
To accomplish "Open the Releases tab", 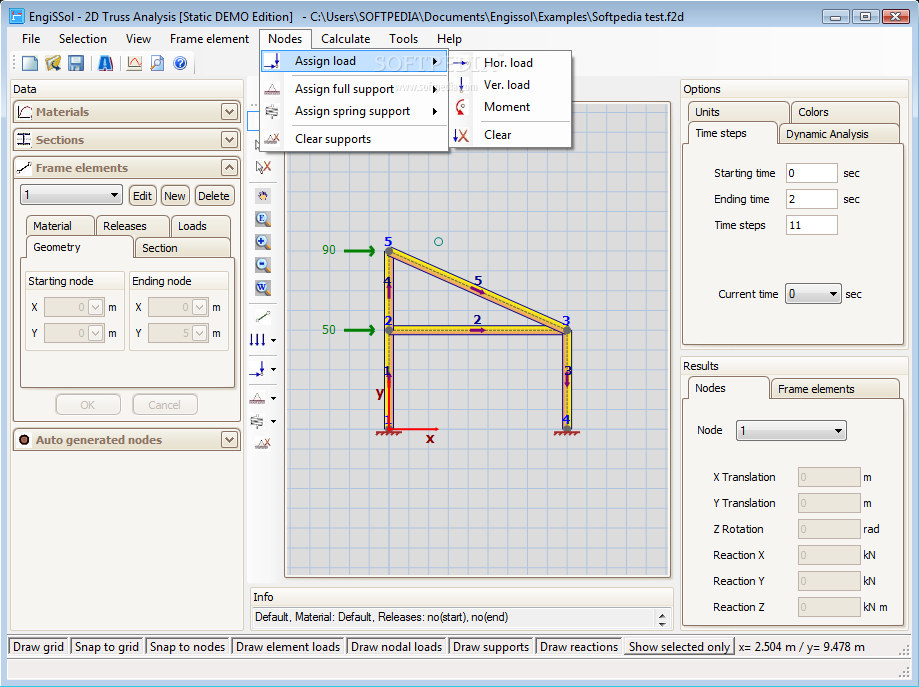I will (132, 226).
